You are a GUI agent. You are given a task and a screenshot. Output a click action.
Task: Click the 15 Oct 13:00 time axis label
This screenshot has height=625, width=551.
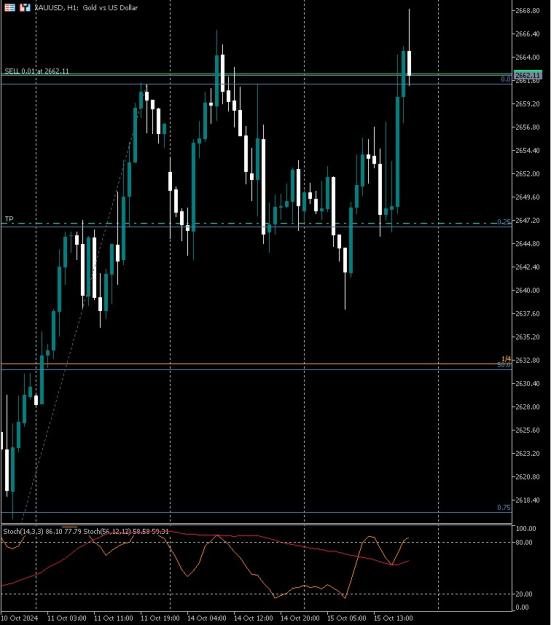click(393, 618)
